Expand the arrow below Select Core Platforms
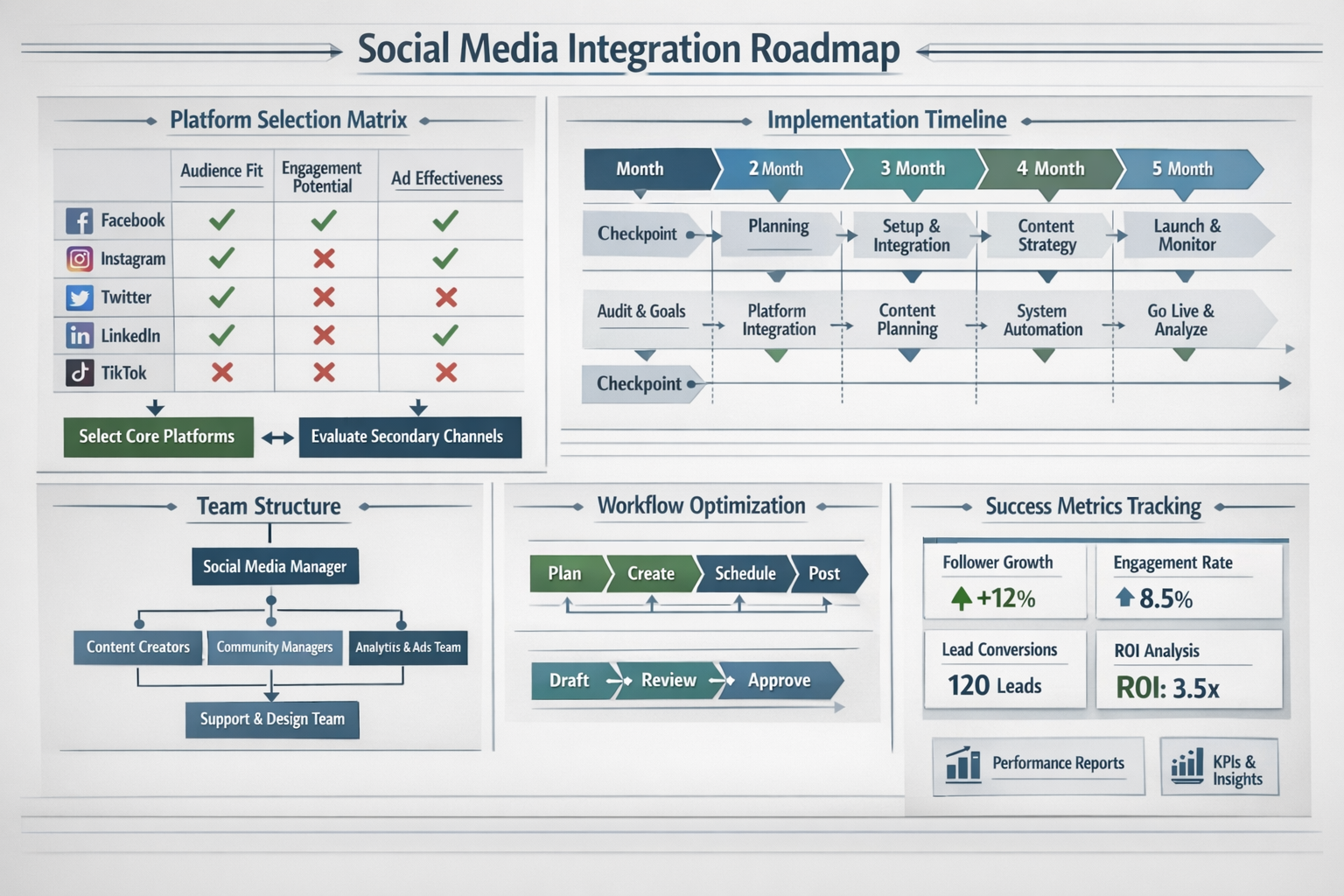 pyautogui.click(x=156, y=407)
